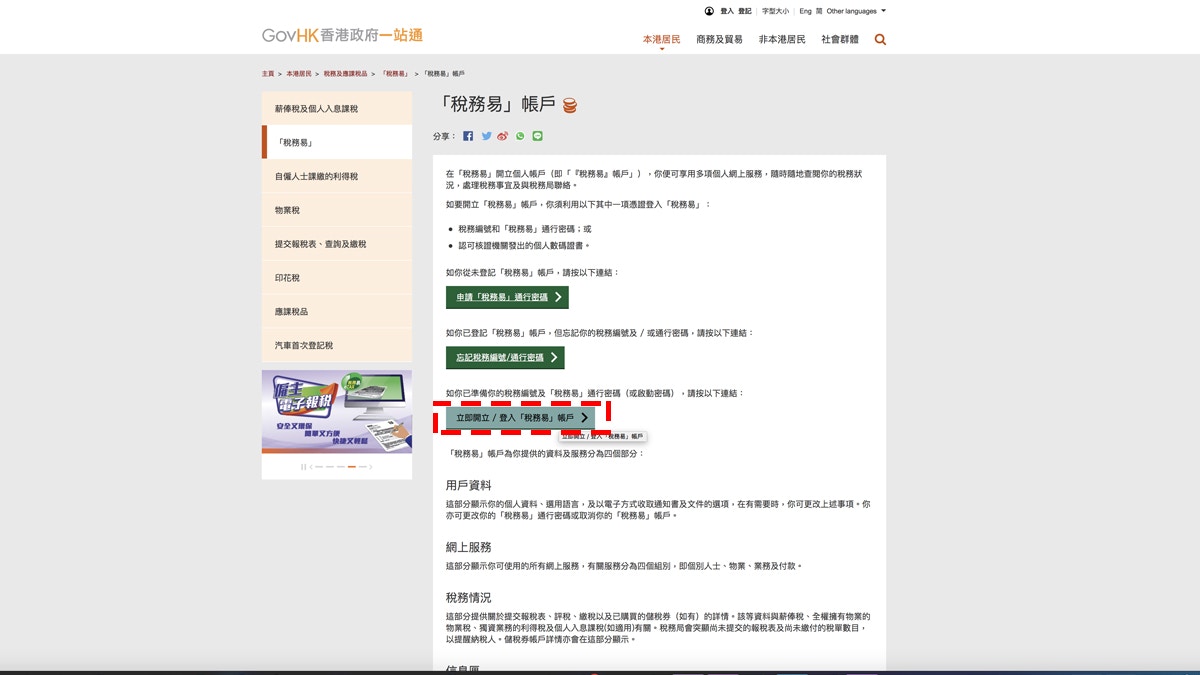Click the electronic tax filing banner advertisement
Screen dimensions: 1200x675
point(336,413)
